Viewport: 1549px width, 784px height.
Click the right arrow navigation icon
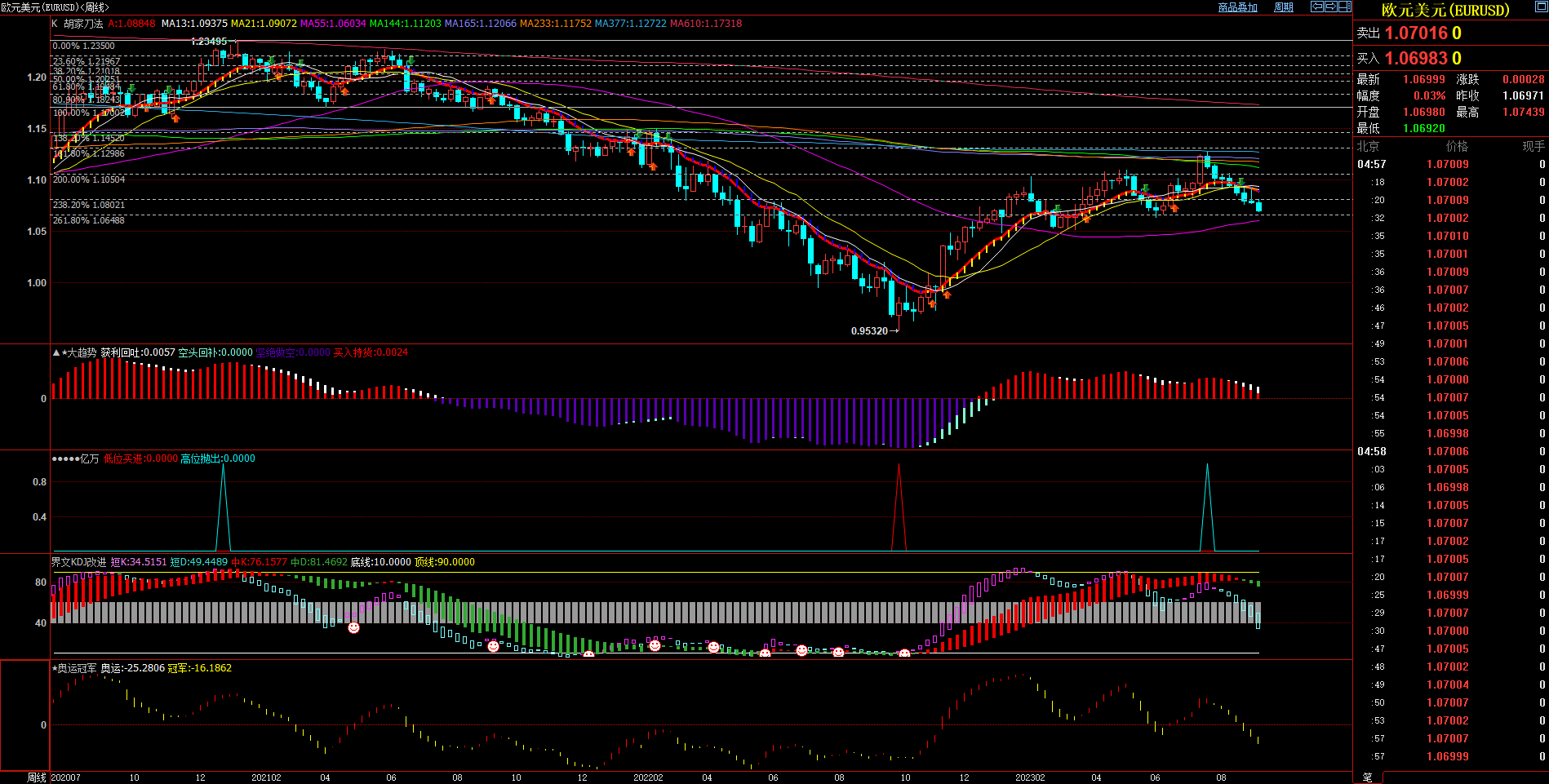1330,7
